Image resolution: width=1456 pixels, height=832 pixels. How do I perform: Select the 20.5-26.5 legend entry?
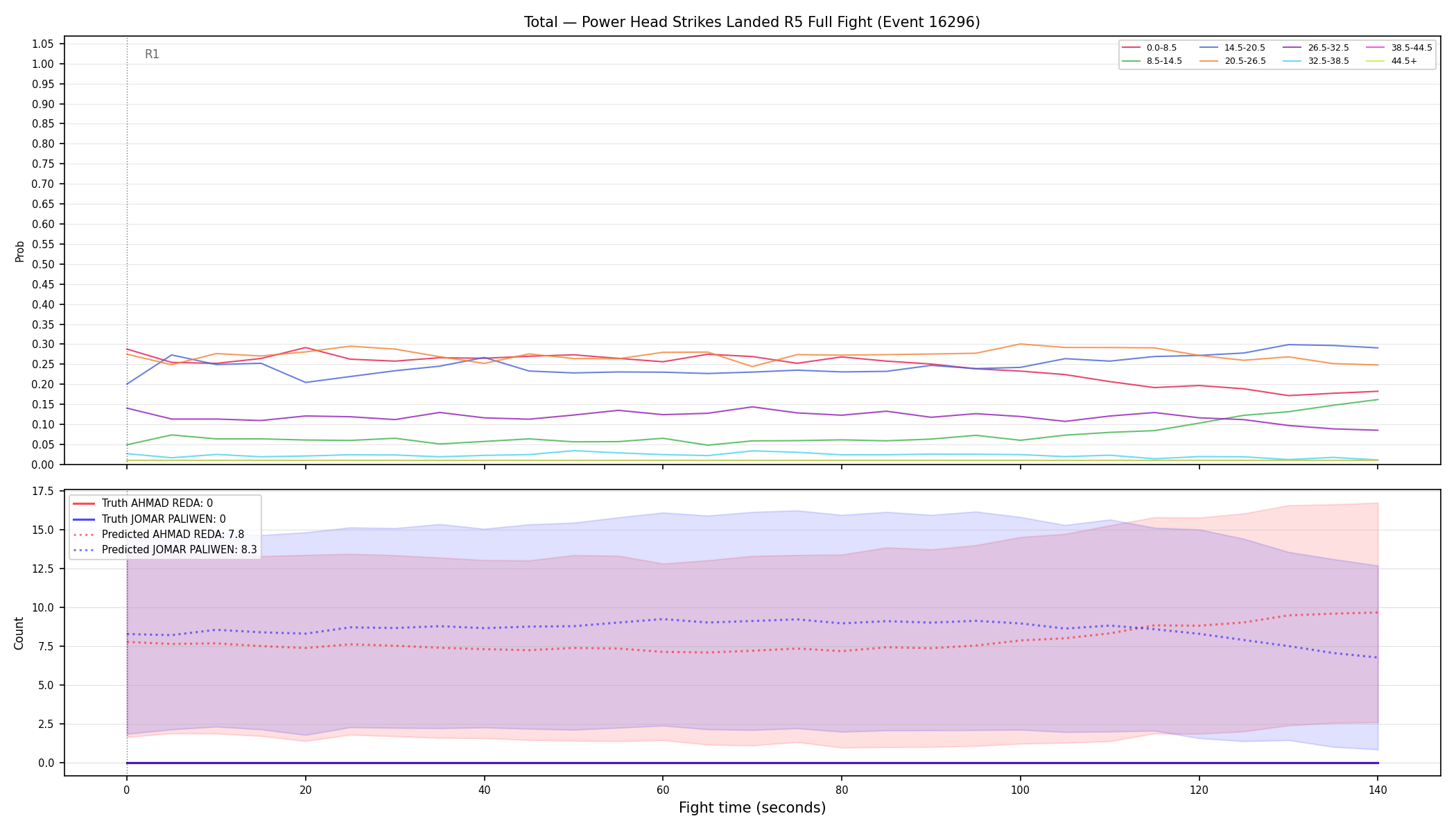[1233, 61]
